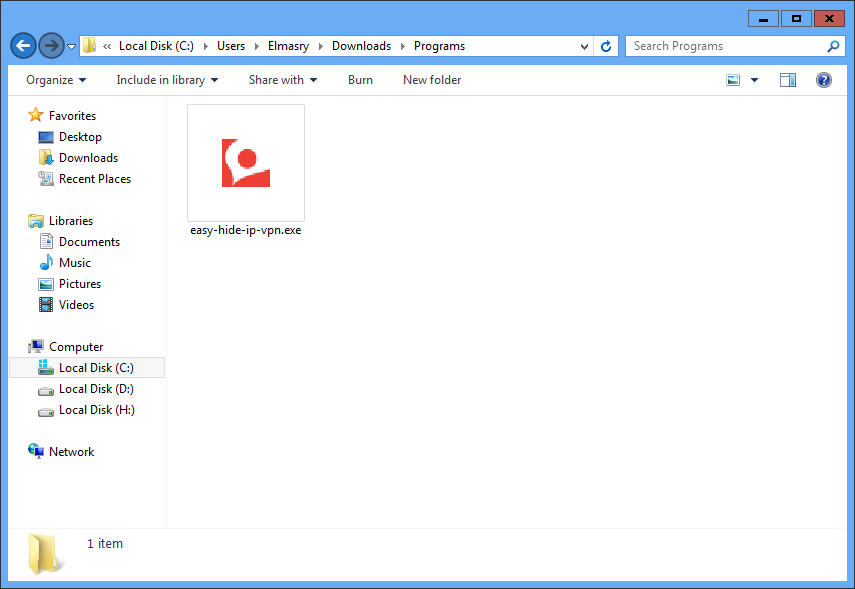Click the drive icon for Local Disk (H:)
Viewport: 855px width, 589px height.
pyautogui.click(x=46, y=412)
